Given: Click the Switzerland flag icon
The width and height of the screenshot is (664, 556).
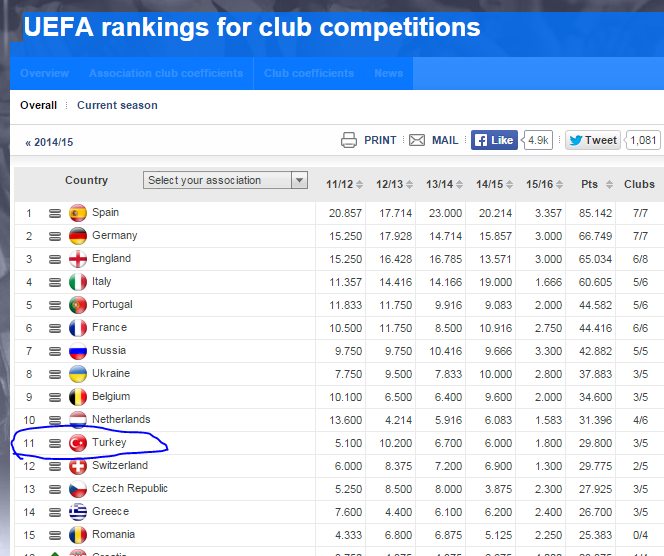Looking at the screenshot, I should 78,466.
